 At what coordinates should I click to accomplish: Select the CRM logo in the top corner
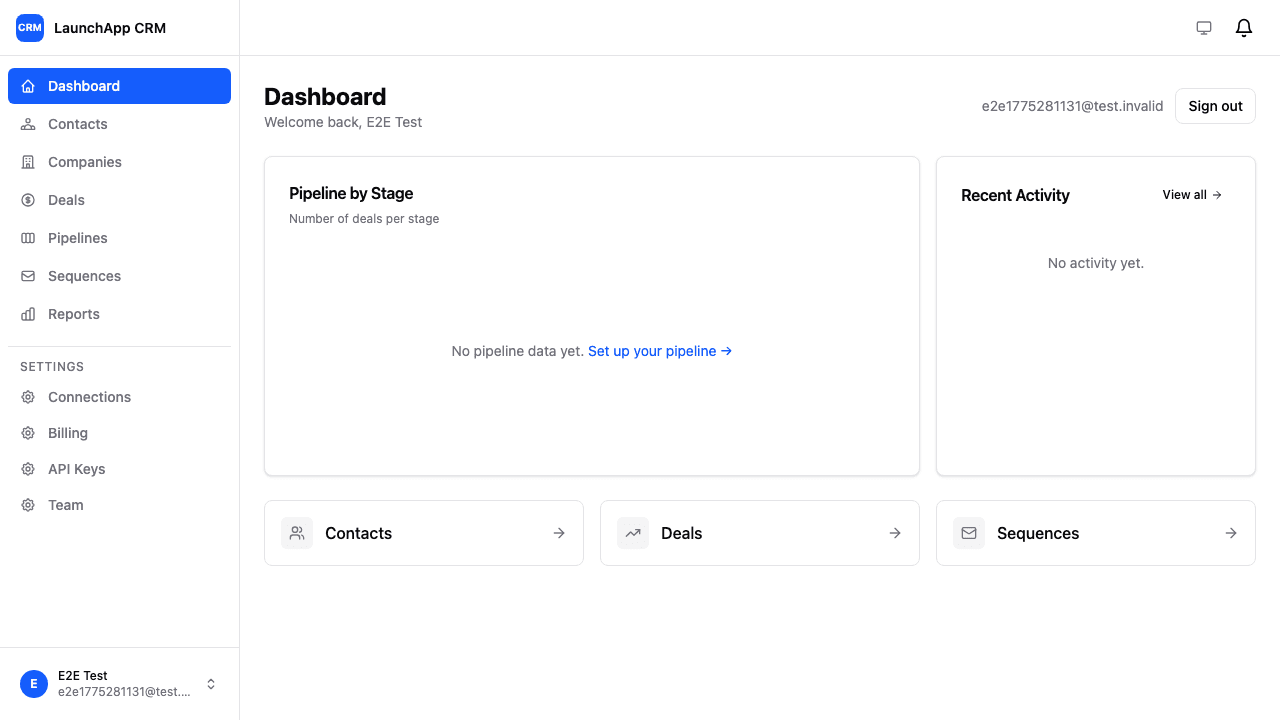coord(29,27)
